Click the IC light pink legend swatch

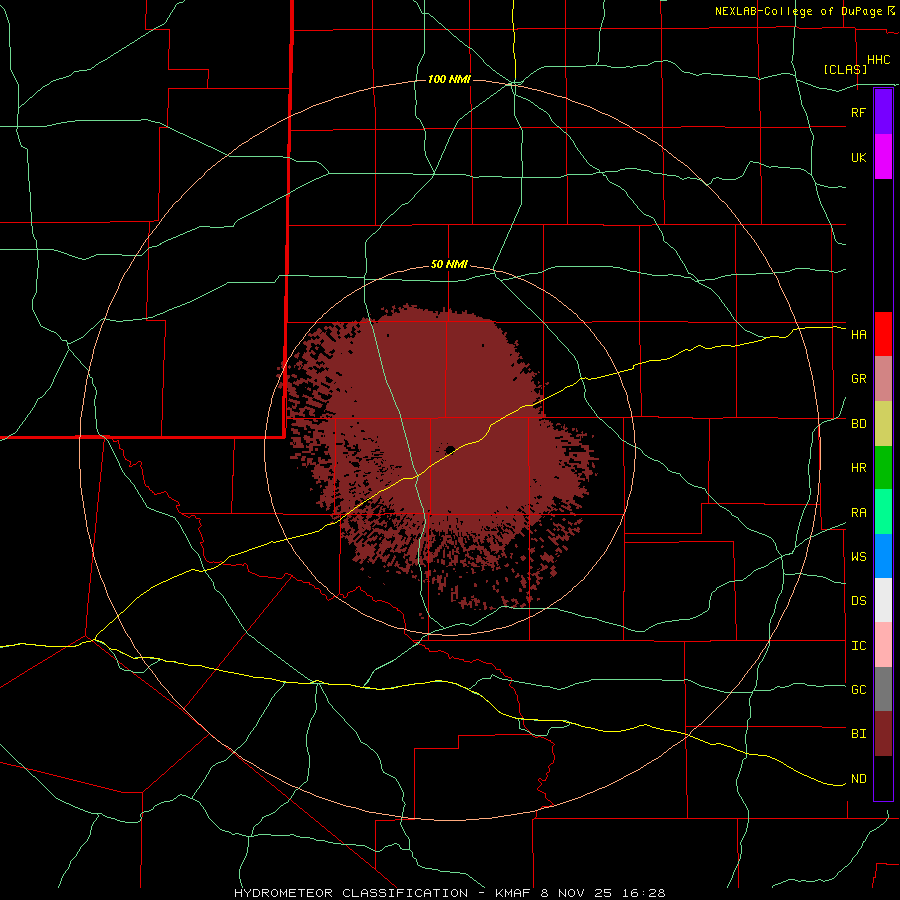[883, 645]
